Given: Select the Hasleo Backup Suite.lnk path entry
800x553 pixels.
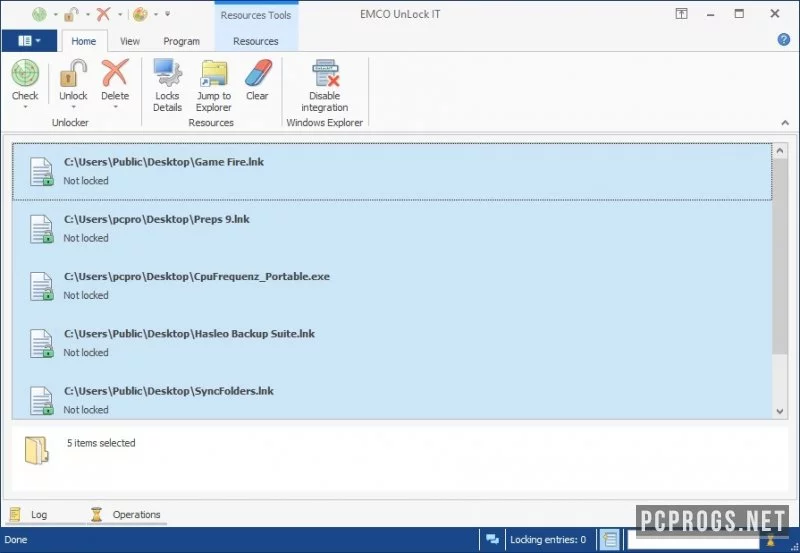Looking at the screenshot, I should (189, 334).
